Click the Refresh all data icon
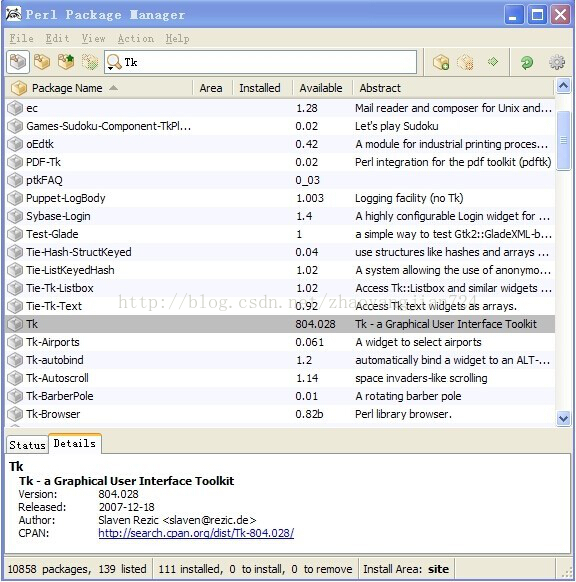This screenshot has height=582, width=576. coord(527,62)
